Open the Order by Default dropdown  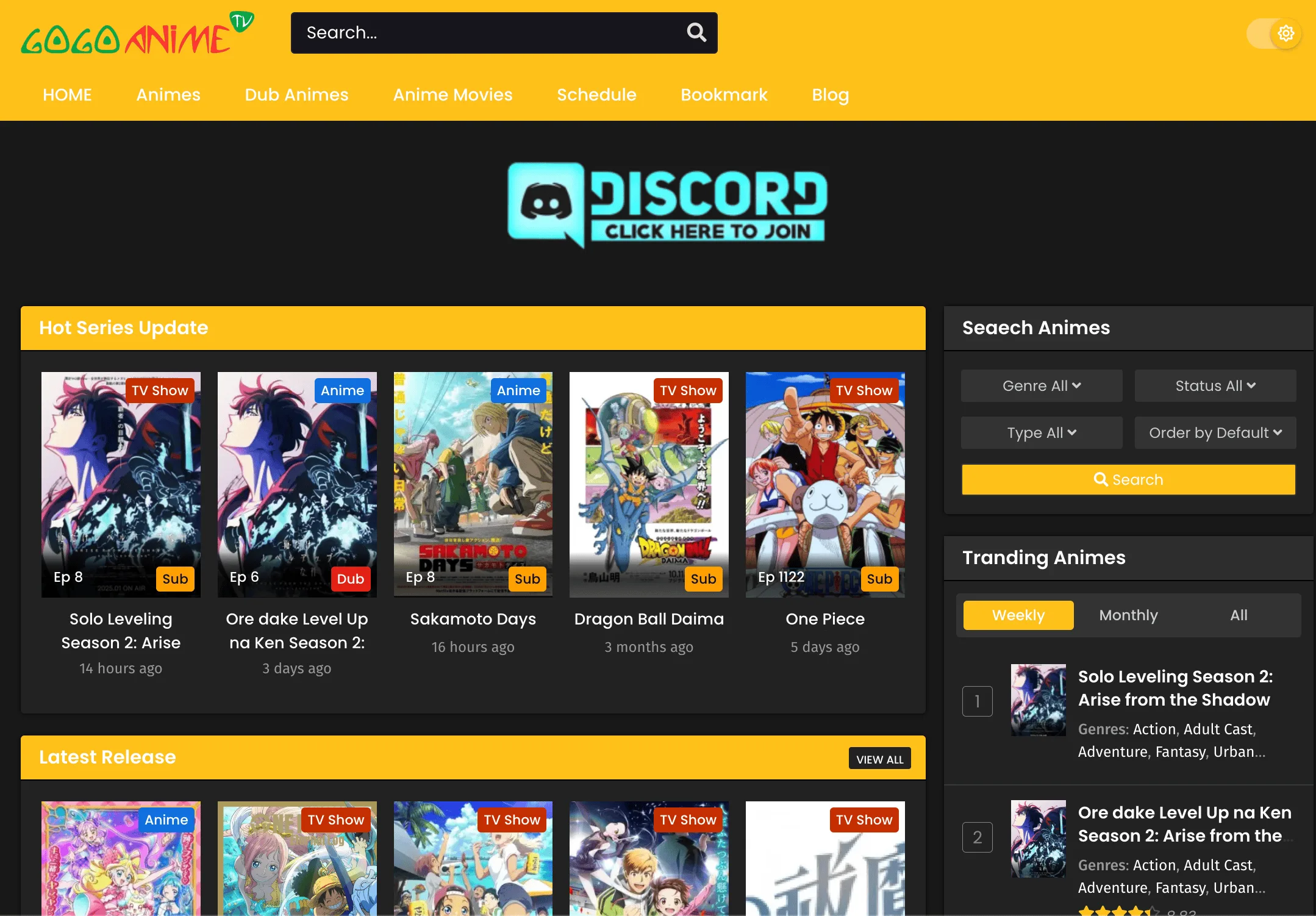click(1215, 432)
